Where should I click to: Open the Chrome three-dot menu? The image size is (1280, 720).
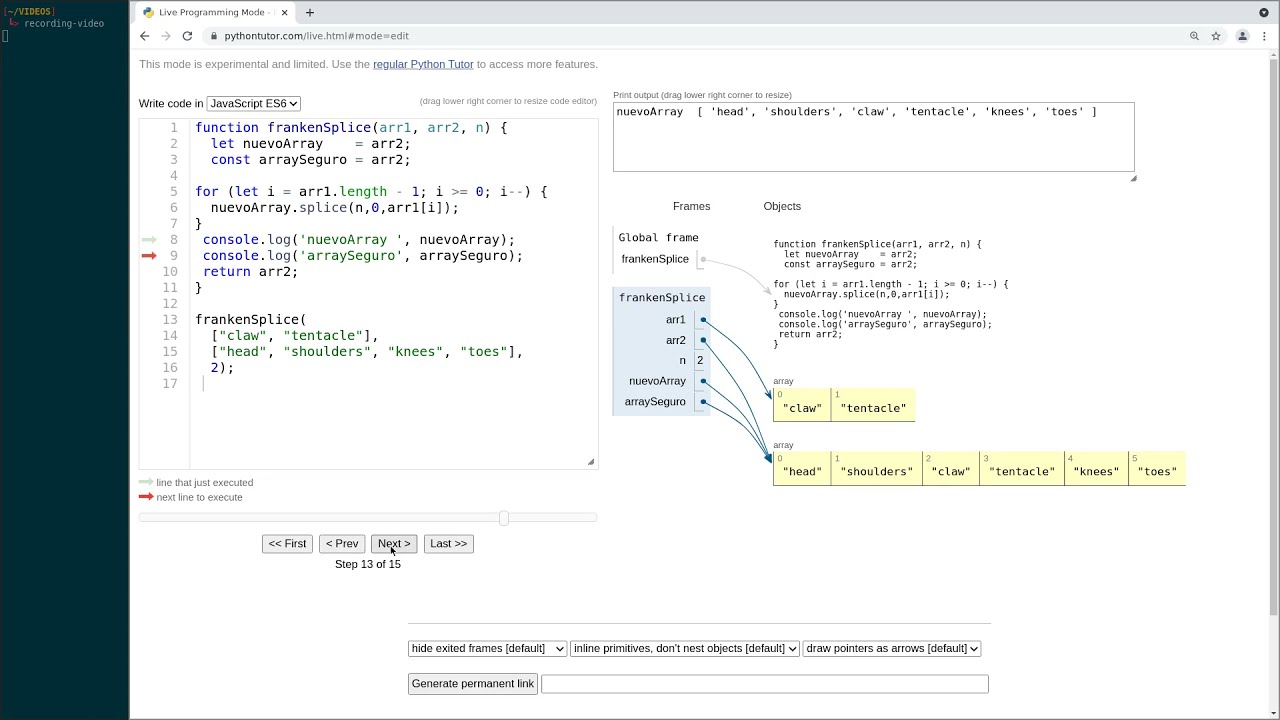coord(1265,36)
